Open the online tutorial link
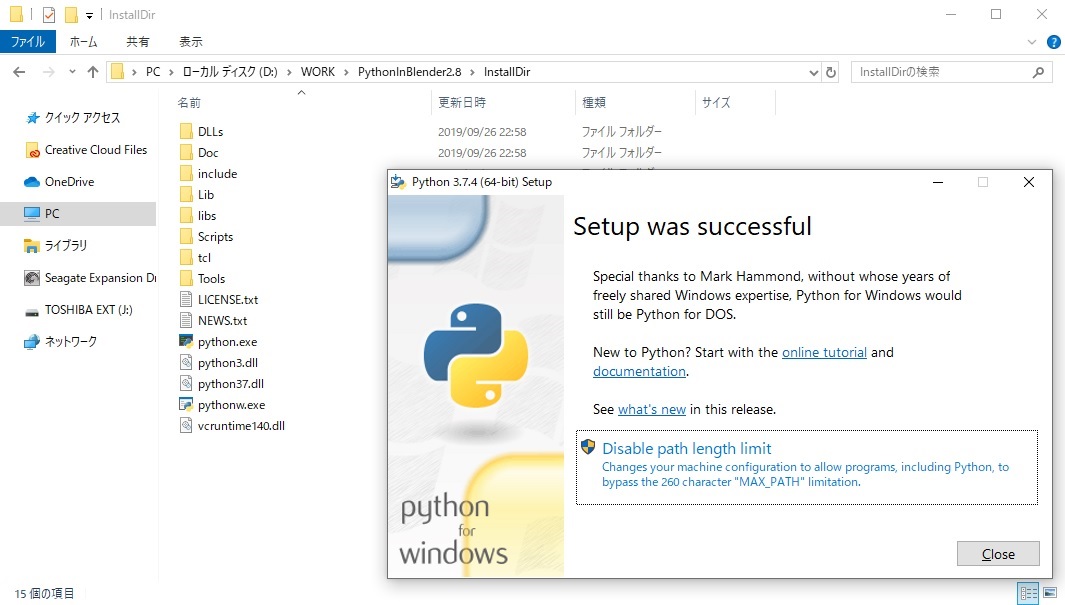 click(x=824, y=352)
